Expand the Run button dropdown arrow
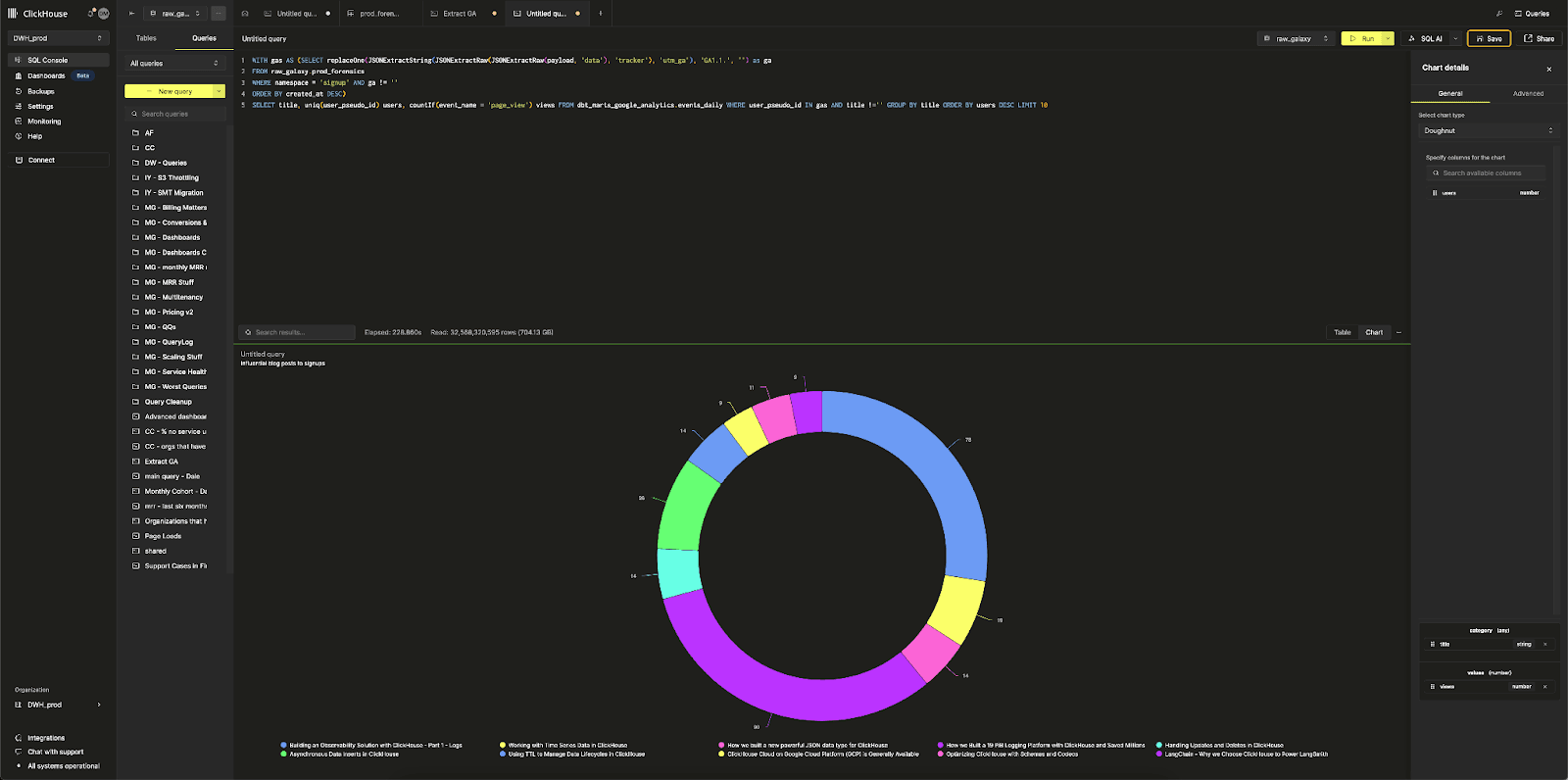Image resolution: width=1568 pixels, height=780 pixels. 1388,39
